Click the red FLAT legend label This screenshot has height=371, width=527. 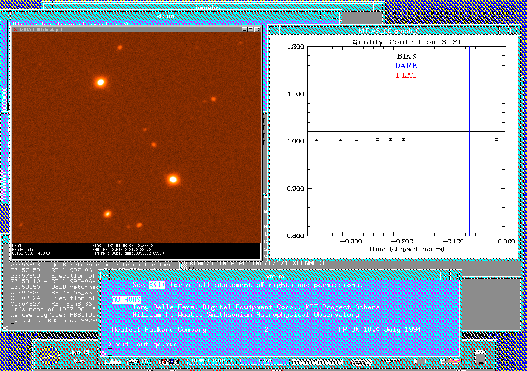(x=406, y=75)
